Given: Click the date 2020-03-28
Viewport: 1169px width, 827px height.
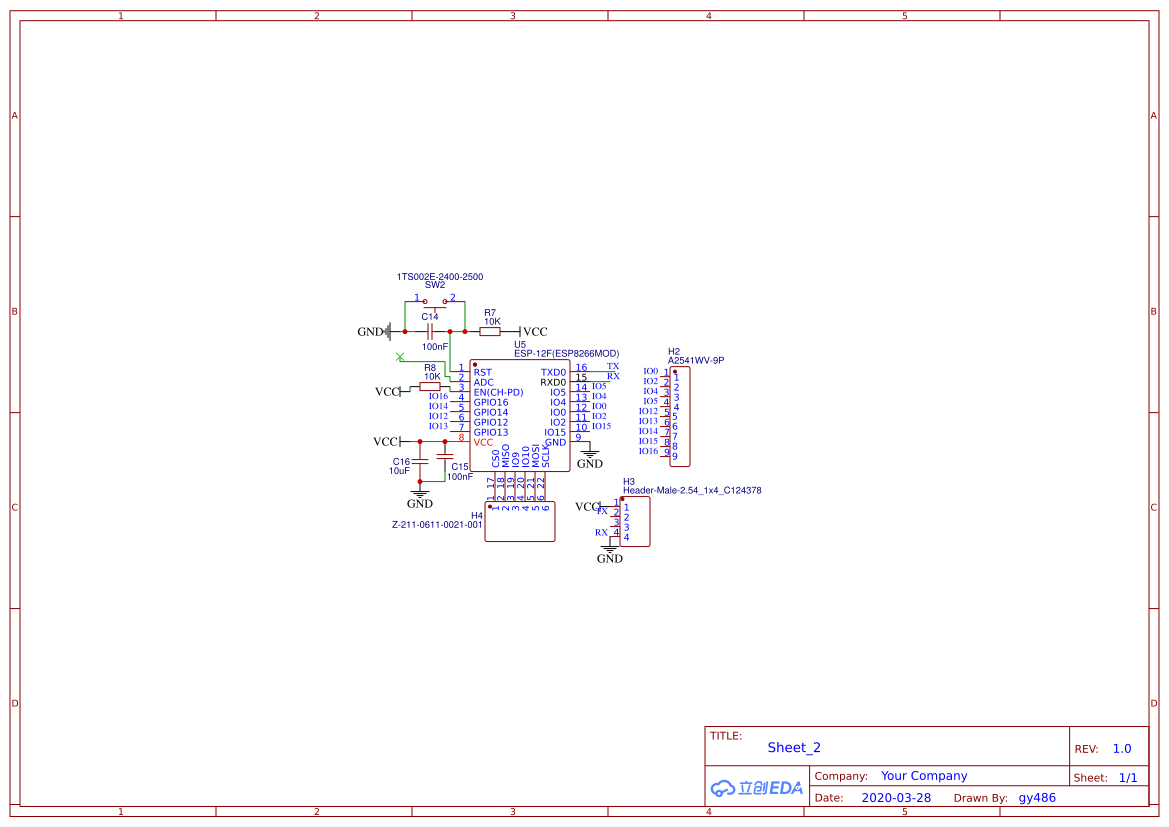Looking at the screenshot, I should 896,798.
